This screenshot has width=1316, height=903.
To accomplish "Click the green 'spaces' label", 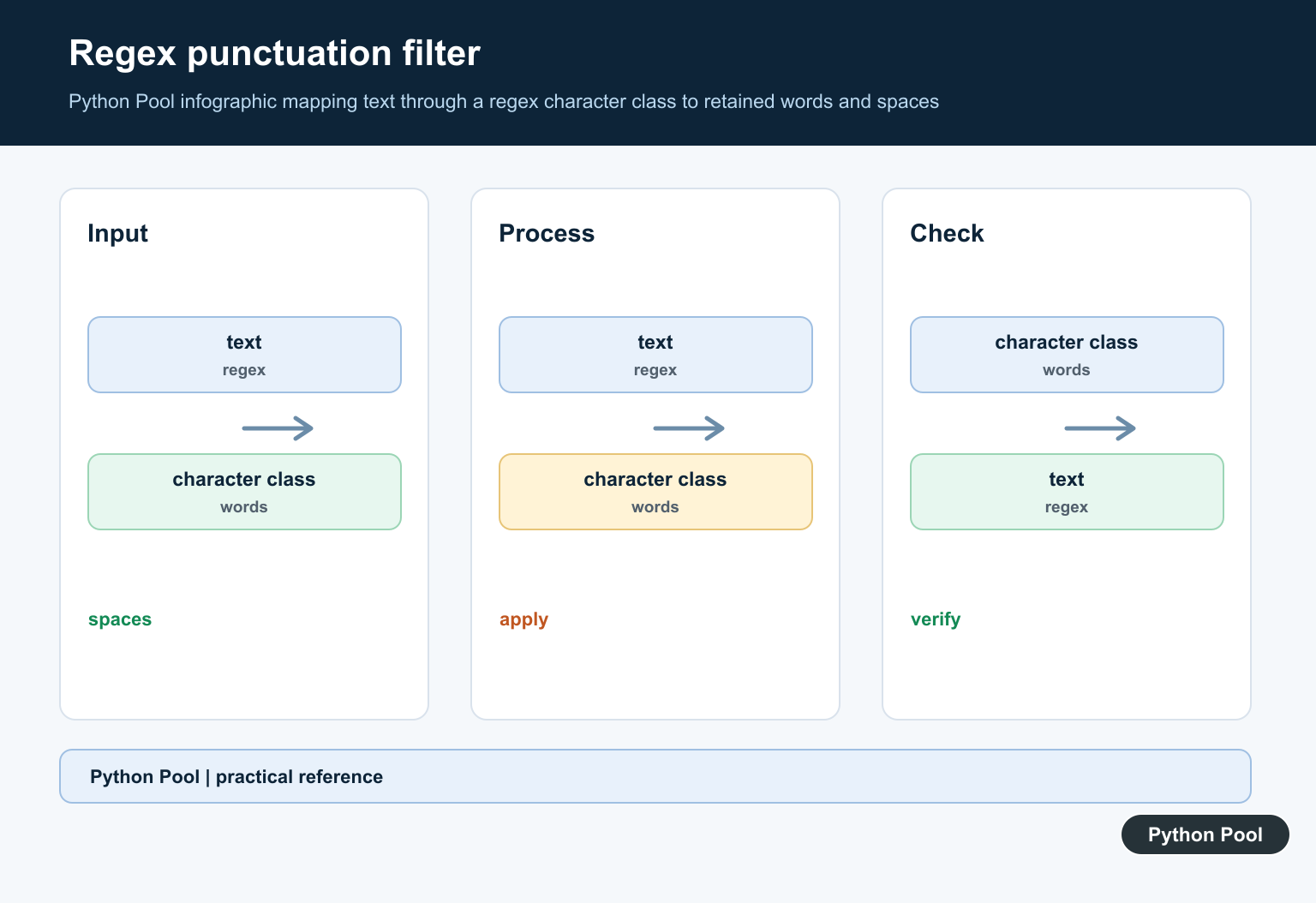I will click(120, 619).
